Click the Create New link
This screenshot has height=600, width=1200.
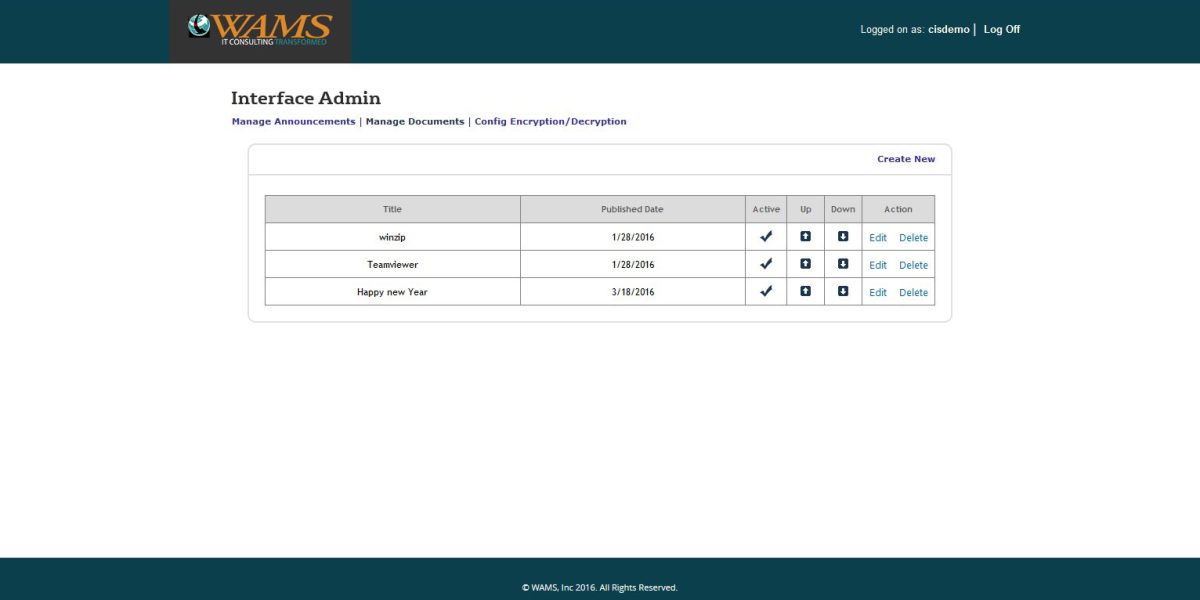coord(906,158)
